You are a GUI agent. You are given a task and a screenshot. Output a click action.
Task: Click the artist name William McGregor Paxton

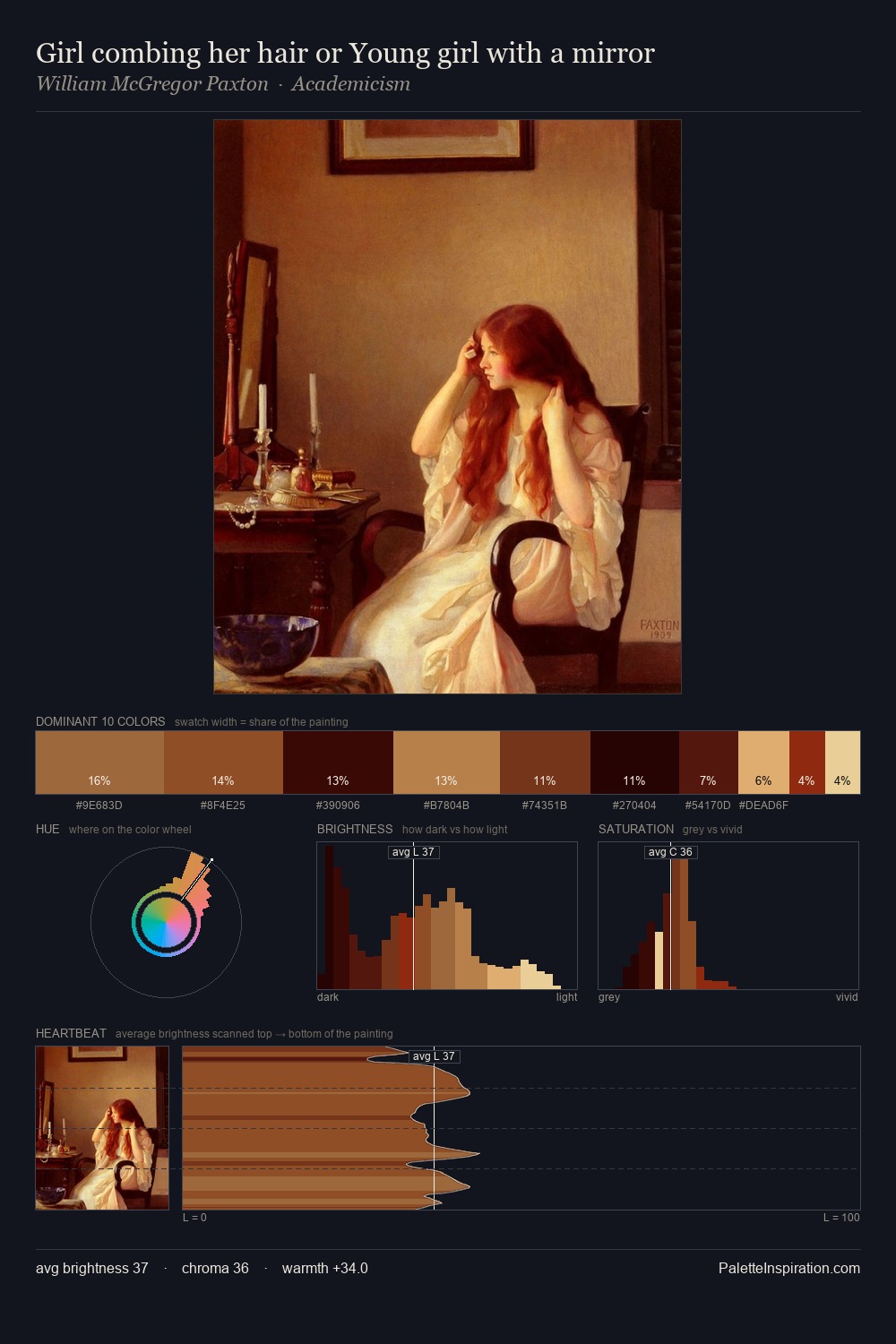point(152,84)
